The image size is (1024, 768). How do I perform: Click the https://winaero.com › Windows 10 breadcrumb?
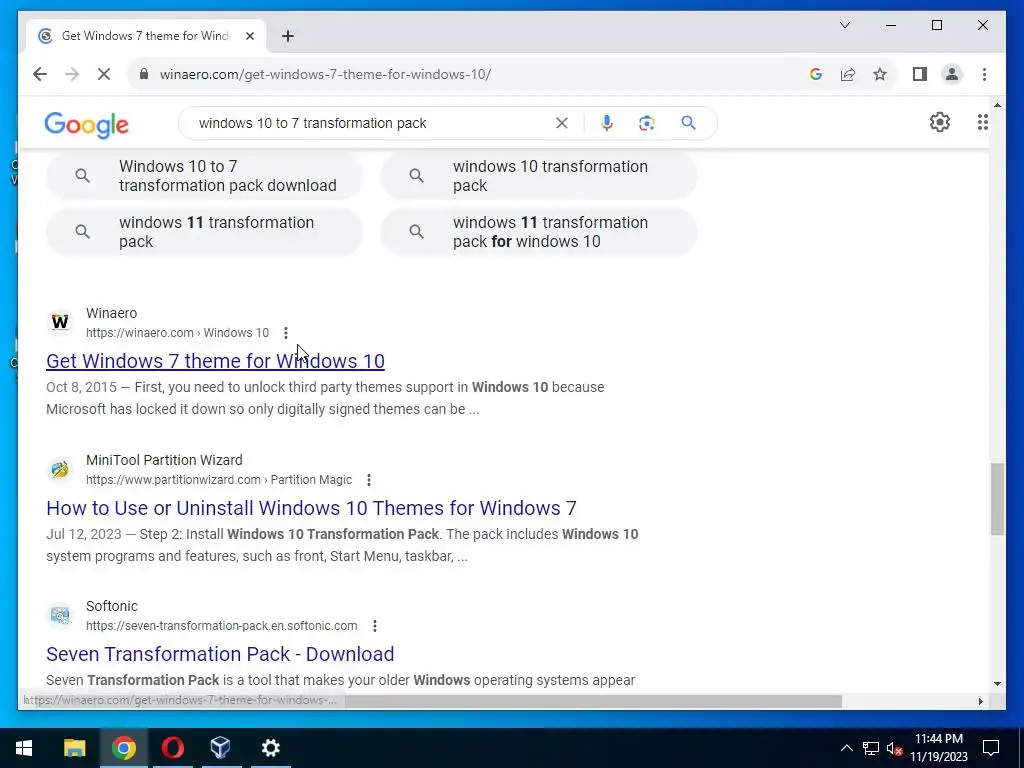pyautogui.click(x=177, y=333)
